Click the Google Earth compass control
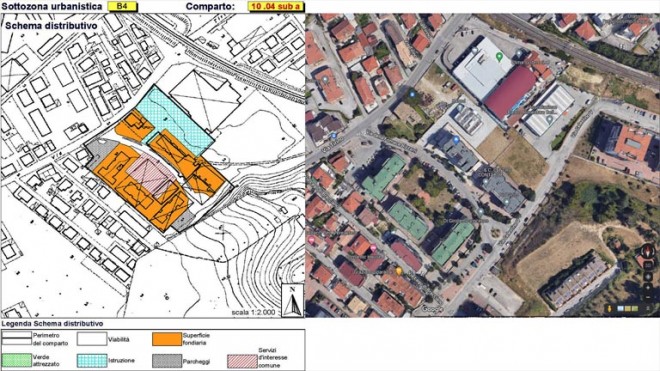 648,252
